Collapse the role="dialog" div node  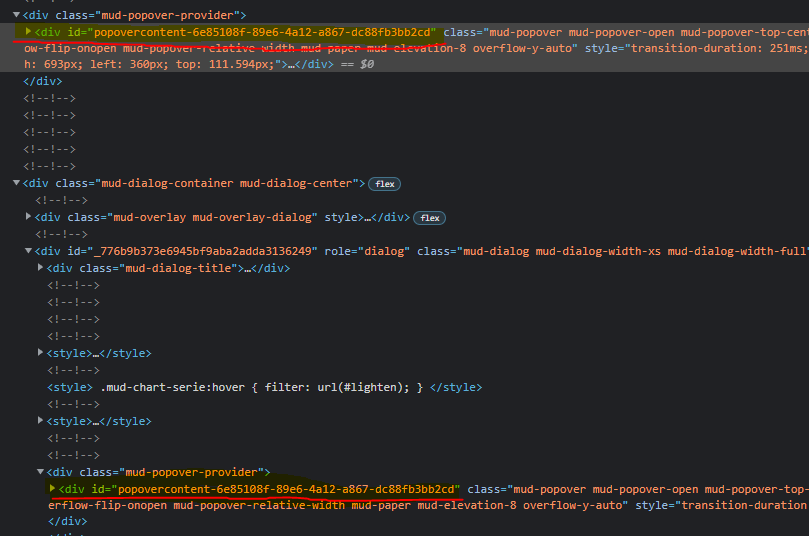click(28, 251)
